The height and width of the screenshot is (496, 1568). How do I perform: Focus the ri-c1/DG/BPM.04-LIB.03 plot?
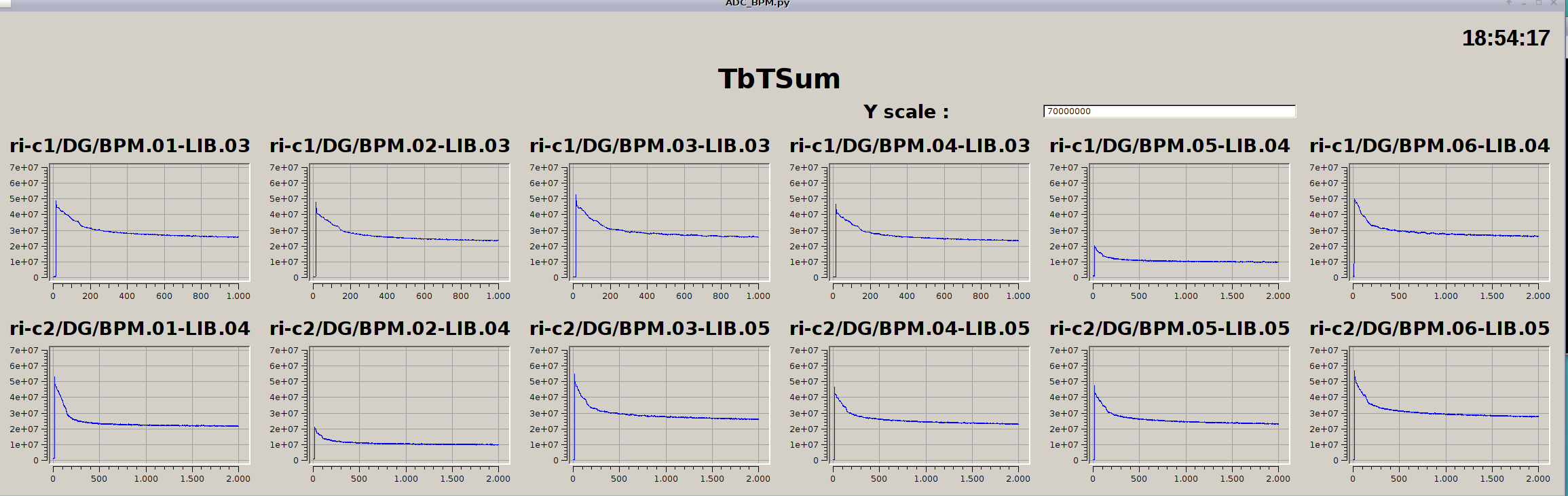930,222
